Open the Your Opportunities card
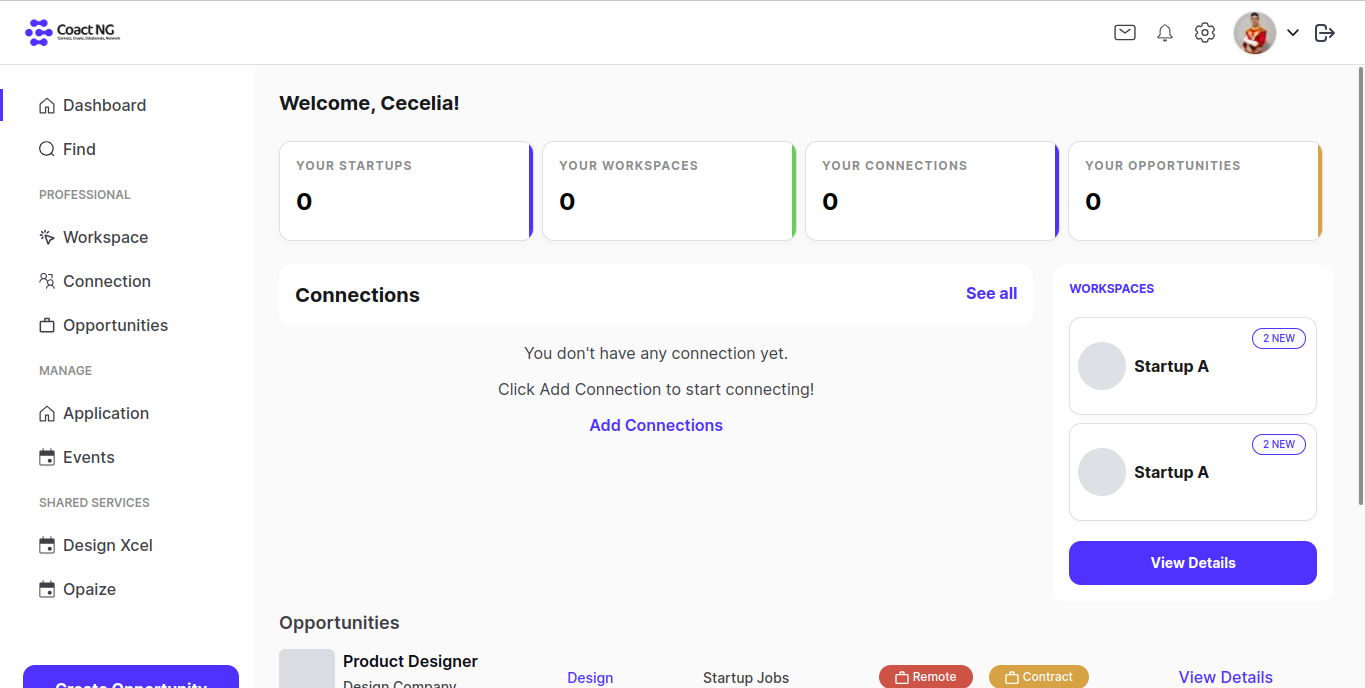Screen dimensions: 1365x688 click(1195, 191)
